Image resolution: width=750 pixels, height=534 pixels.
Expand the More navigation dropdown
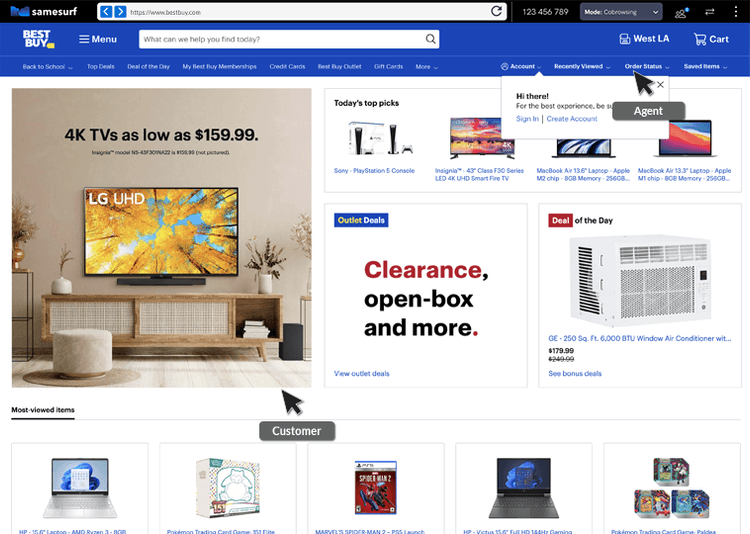(427, 67)
